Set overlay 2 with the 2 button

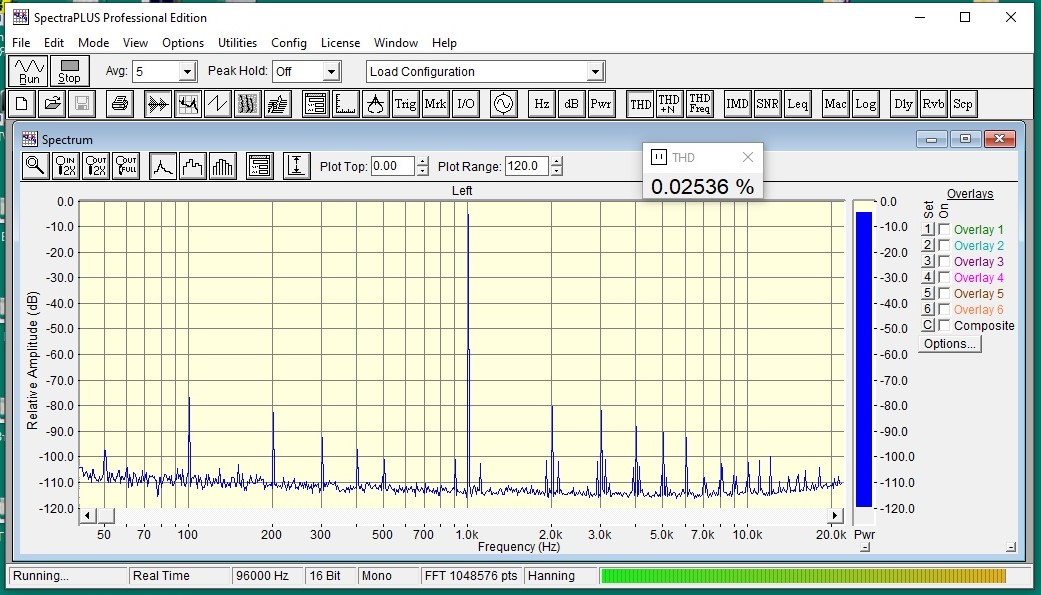[x=928, y=245]
